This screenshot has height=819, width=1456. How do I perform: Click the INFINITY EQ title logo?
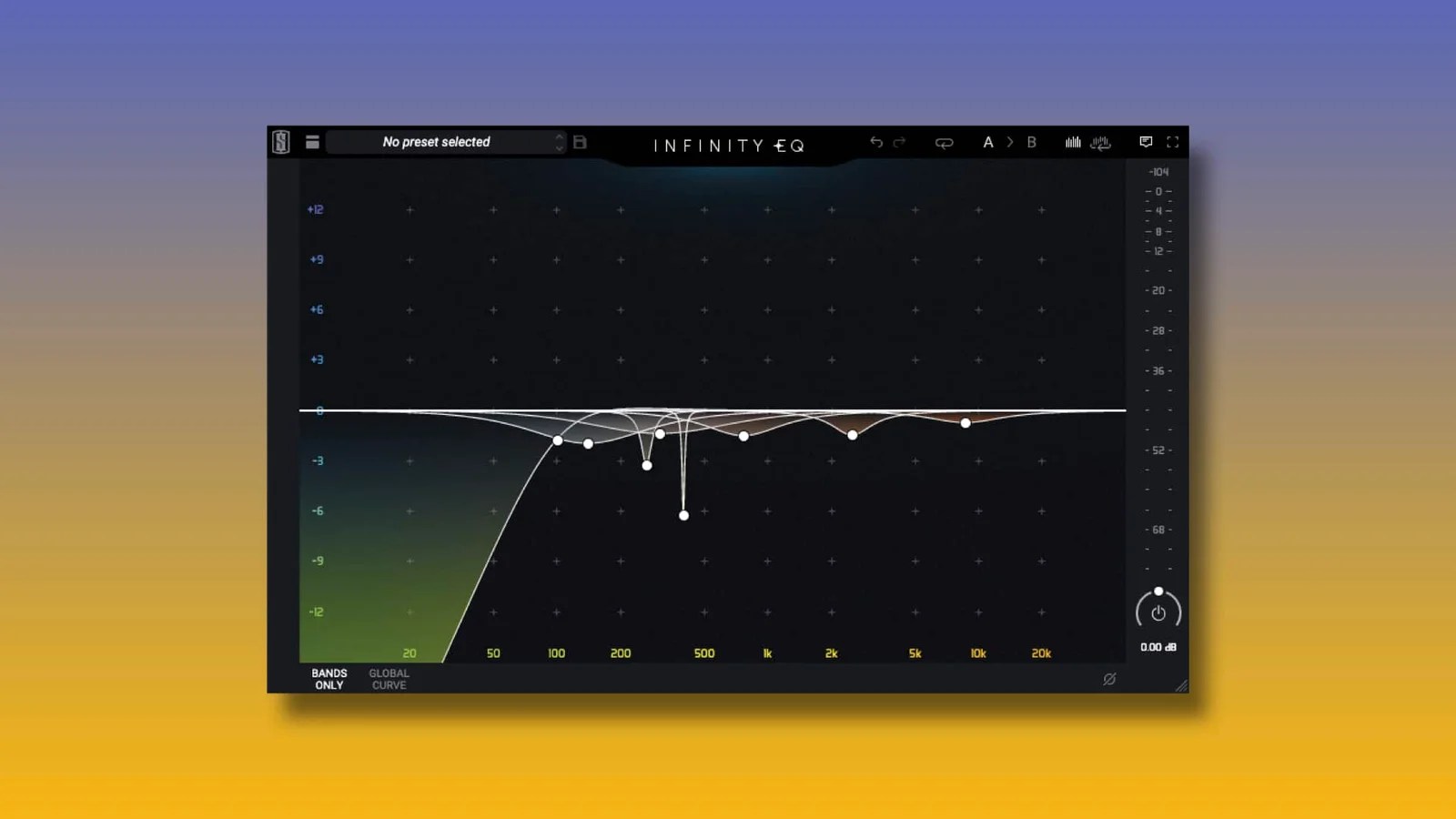tap(729, 146)
